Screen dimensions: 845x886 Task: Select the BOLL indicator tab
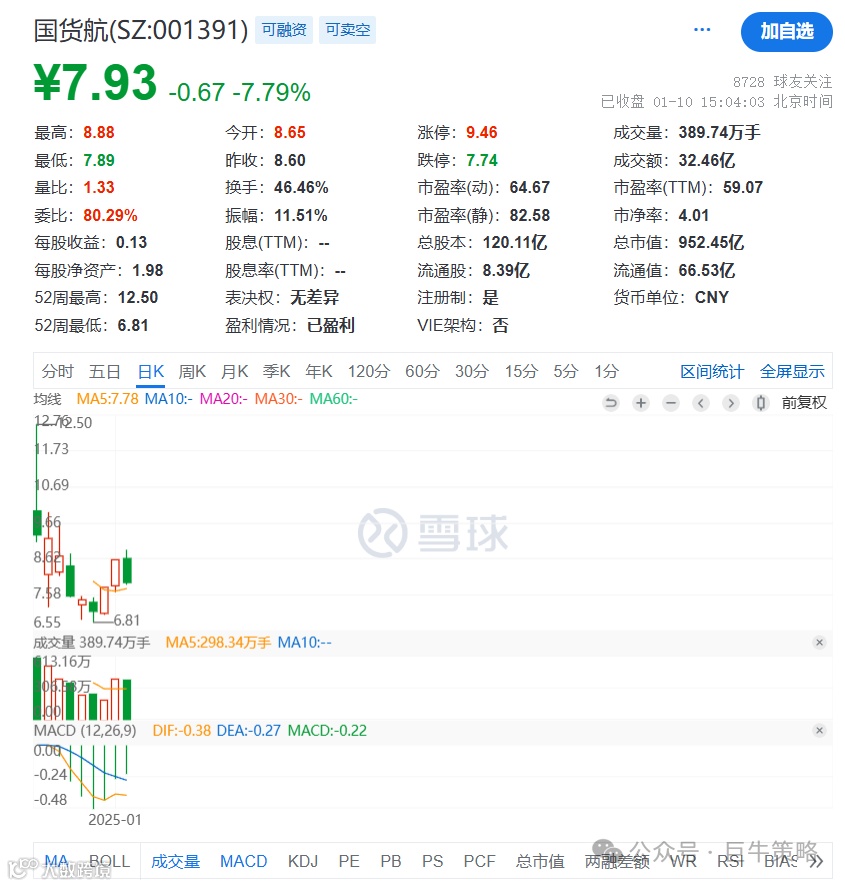110,861
